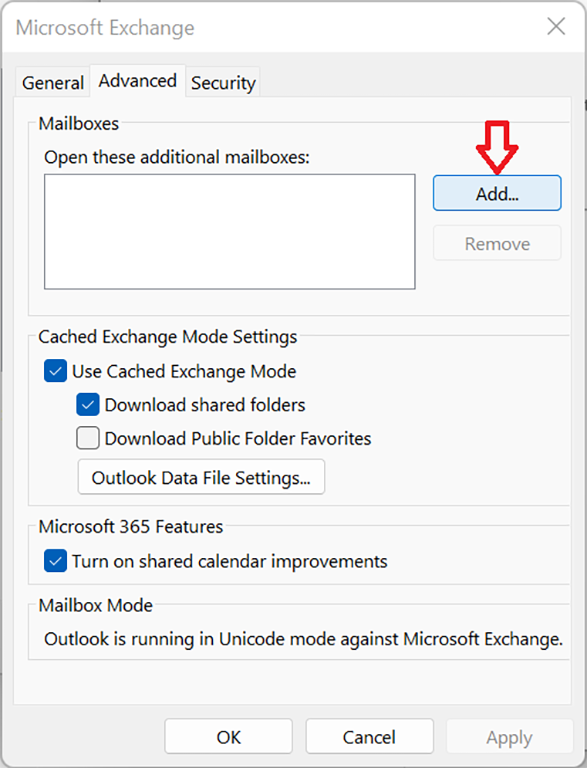Click the Add... mailbox button

(497, 193)
